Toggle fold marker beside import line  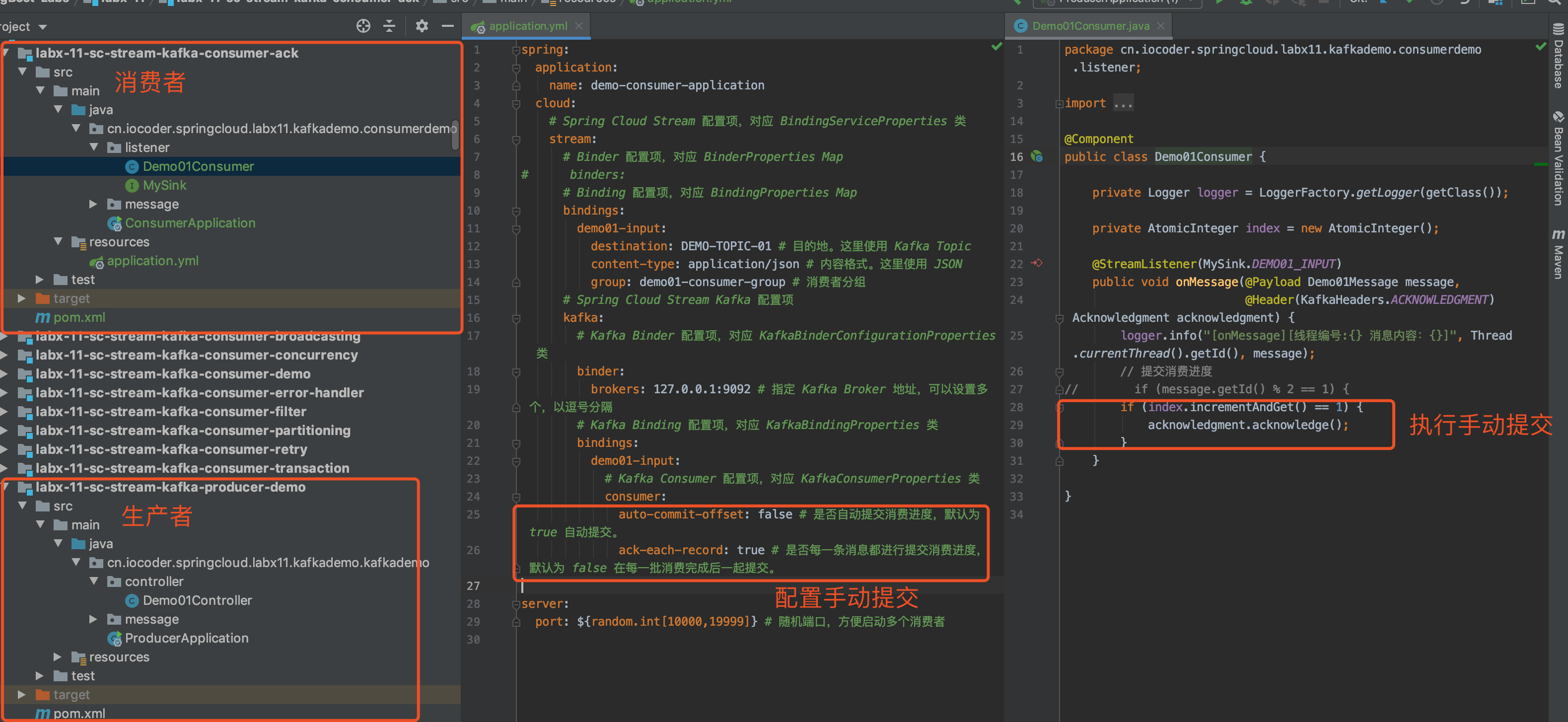(1059, 104)
